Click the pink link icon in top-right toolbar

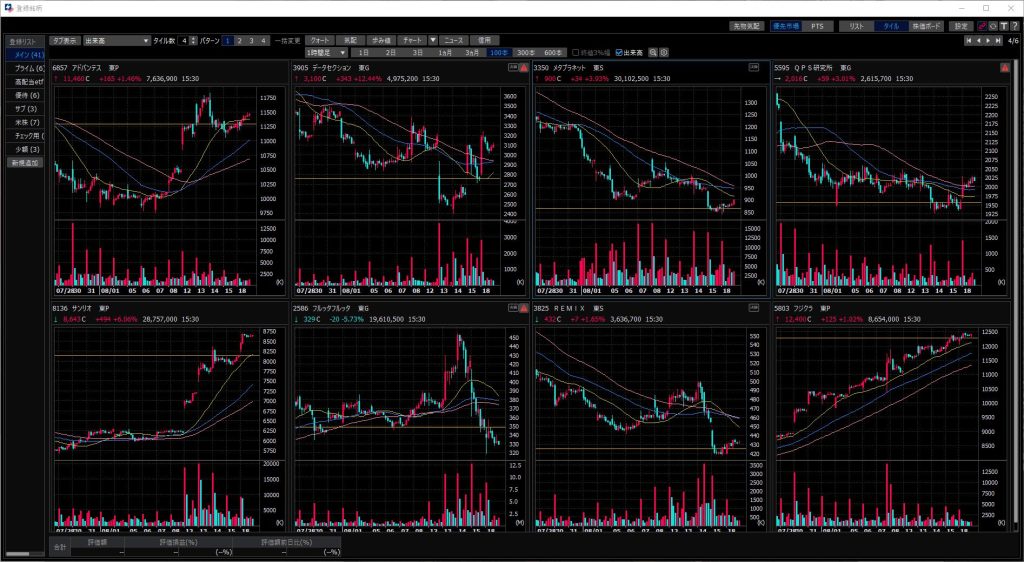[x=981, y=26]
